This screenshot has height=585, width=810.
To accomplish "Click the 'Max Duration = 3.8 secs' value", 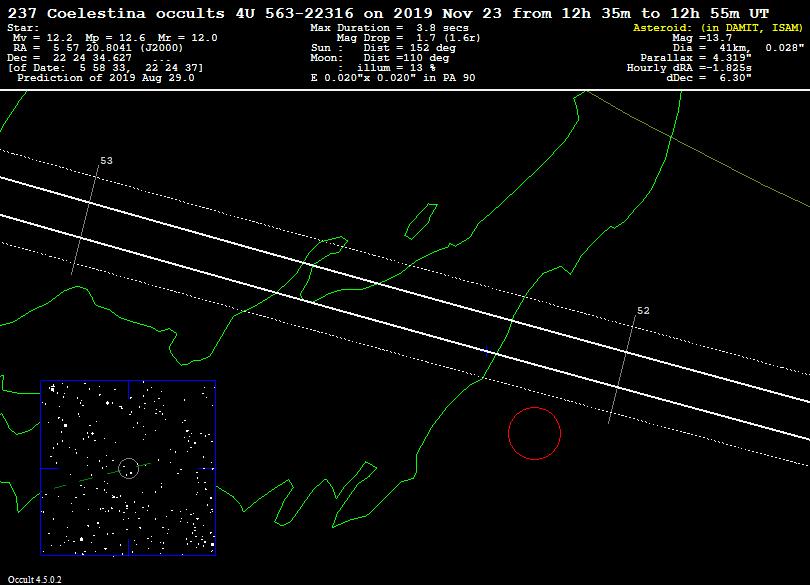I will coord(390,28).
